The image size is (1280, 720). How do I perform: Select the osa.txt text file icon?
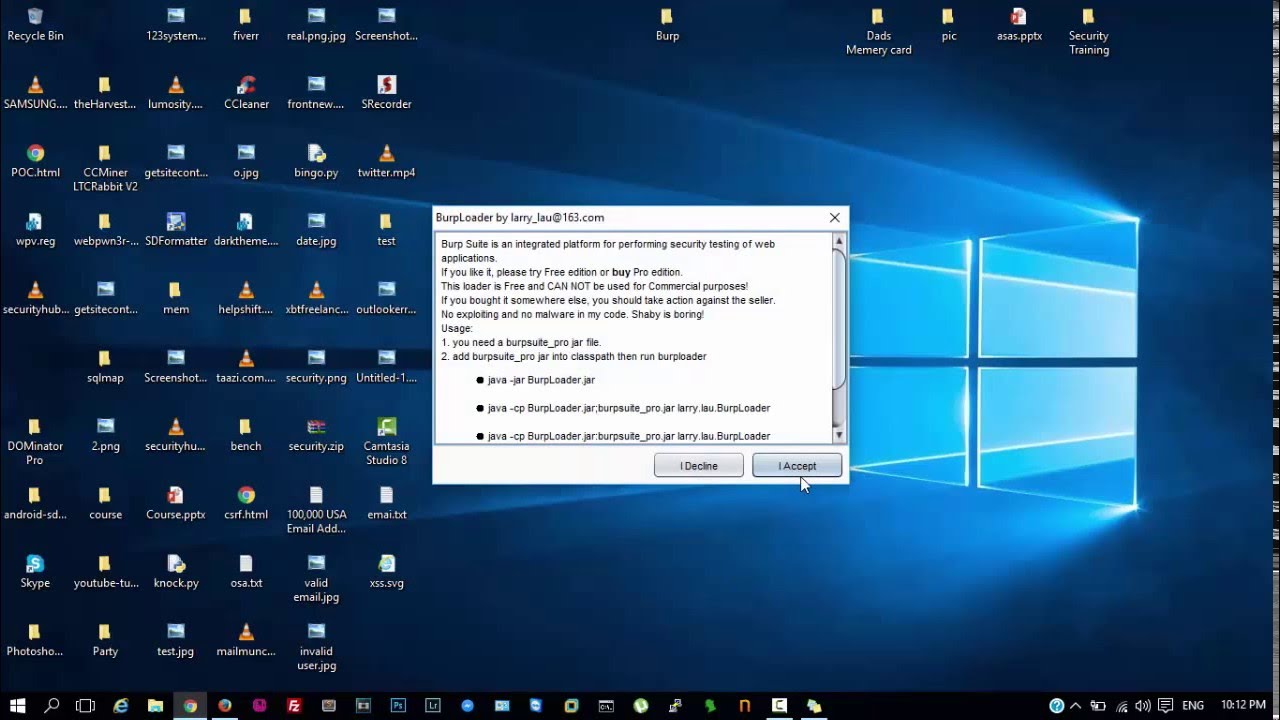click(x=246, y=572)
